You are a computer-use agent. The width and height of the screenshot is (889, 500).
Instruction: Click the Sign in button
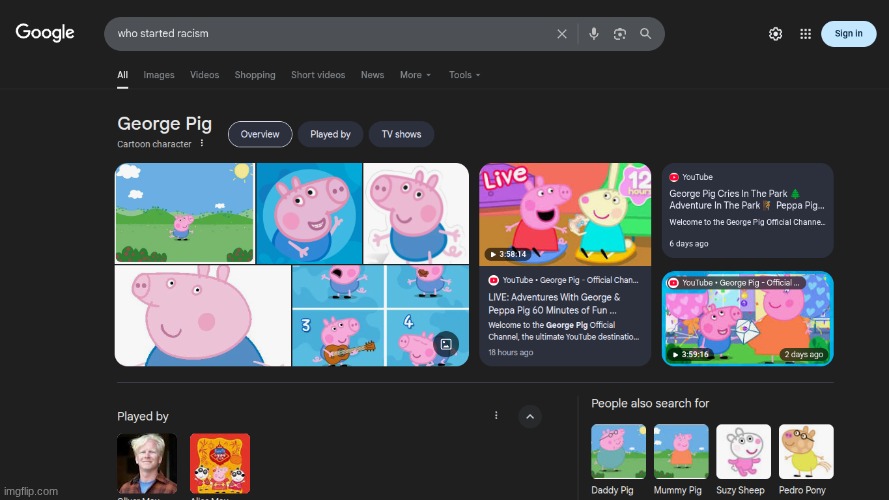coord(848,34)
